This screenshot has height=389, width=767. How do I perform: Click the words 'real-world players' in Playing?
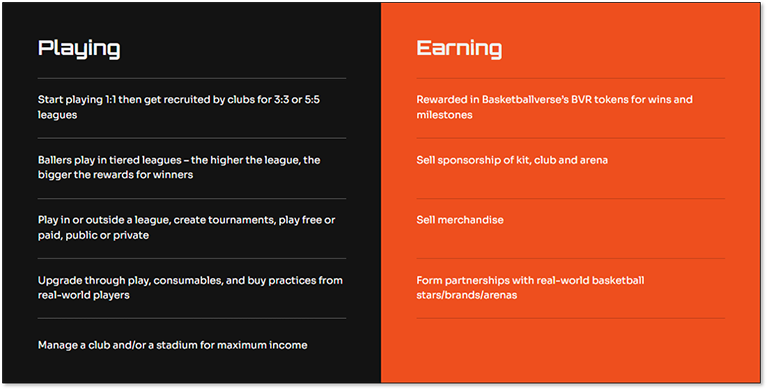tap(84, 295)
